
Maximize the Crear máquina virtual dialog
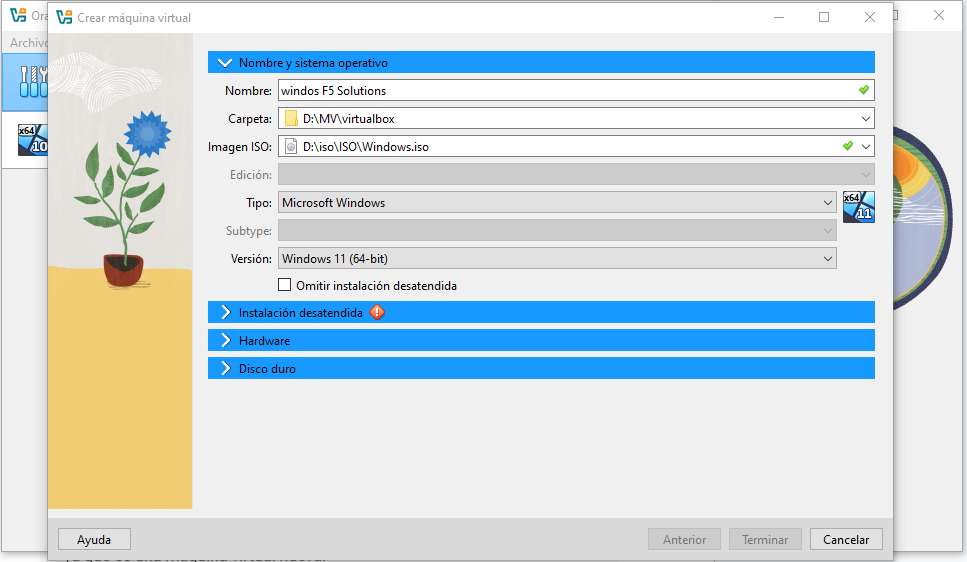(x=824, y=17)
